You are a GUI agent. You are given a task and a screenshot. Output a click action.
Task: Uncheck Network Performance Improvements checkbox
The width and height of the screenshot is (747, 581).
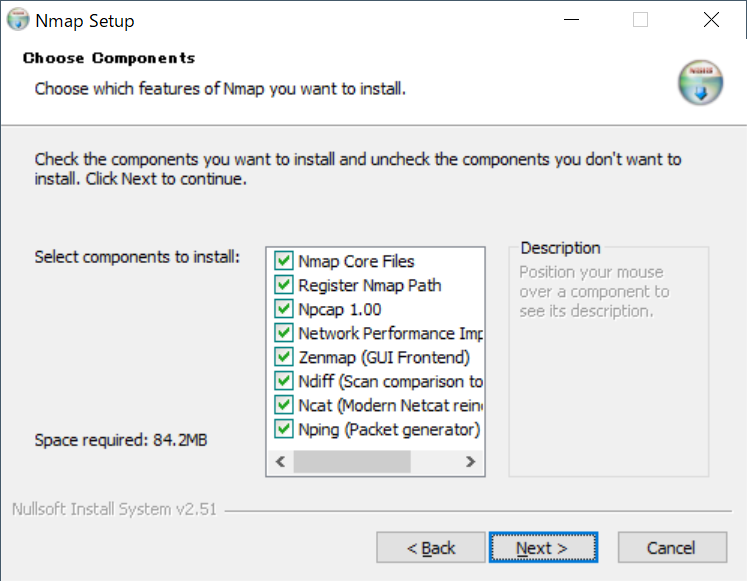pyautogui.click(x=283, y=334)
